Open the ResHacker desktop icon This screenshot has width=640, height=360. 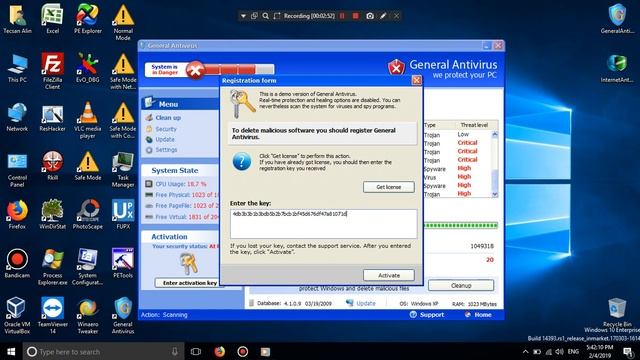pos(52,117)
